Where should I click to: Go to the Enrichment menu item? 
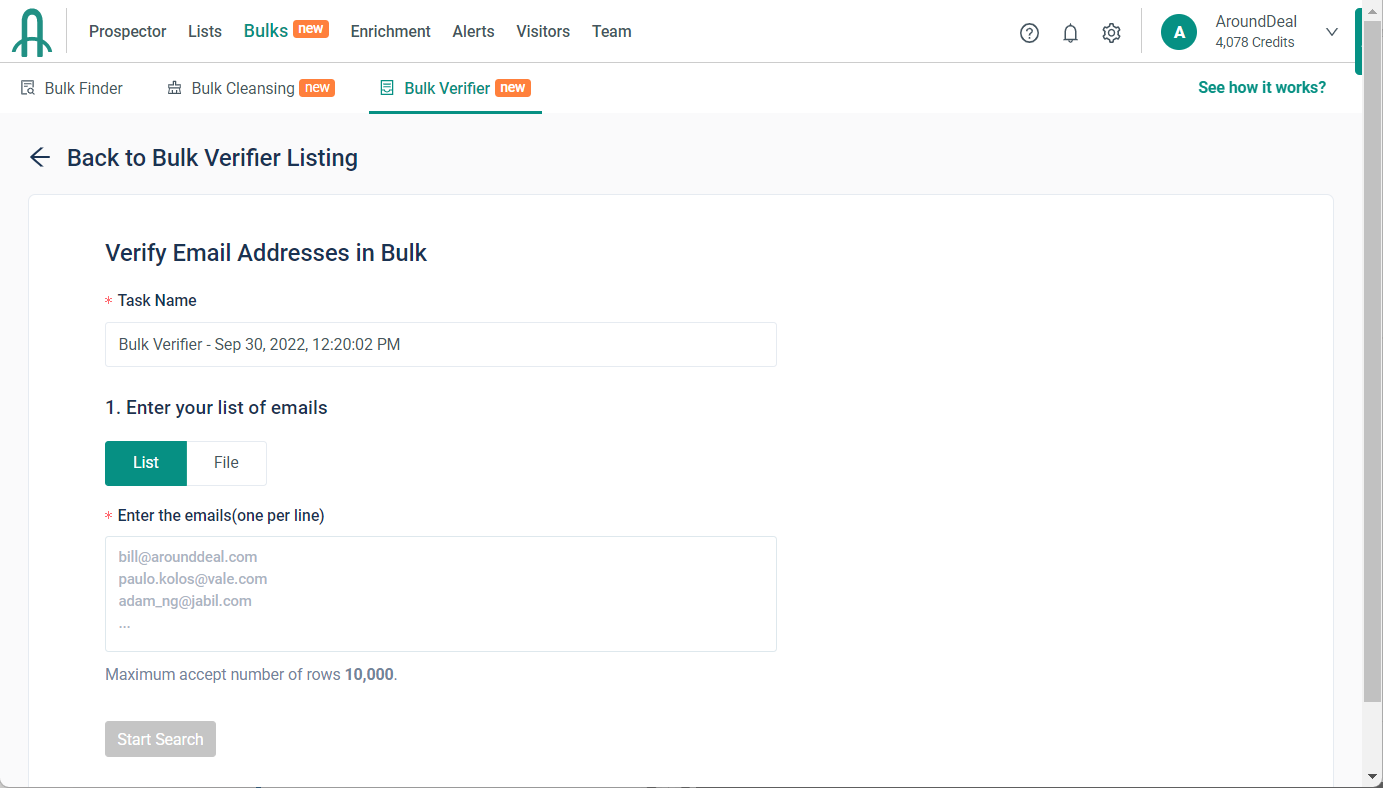(x=390, y=32)
